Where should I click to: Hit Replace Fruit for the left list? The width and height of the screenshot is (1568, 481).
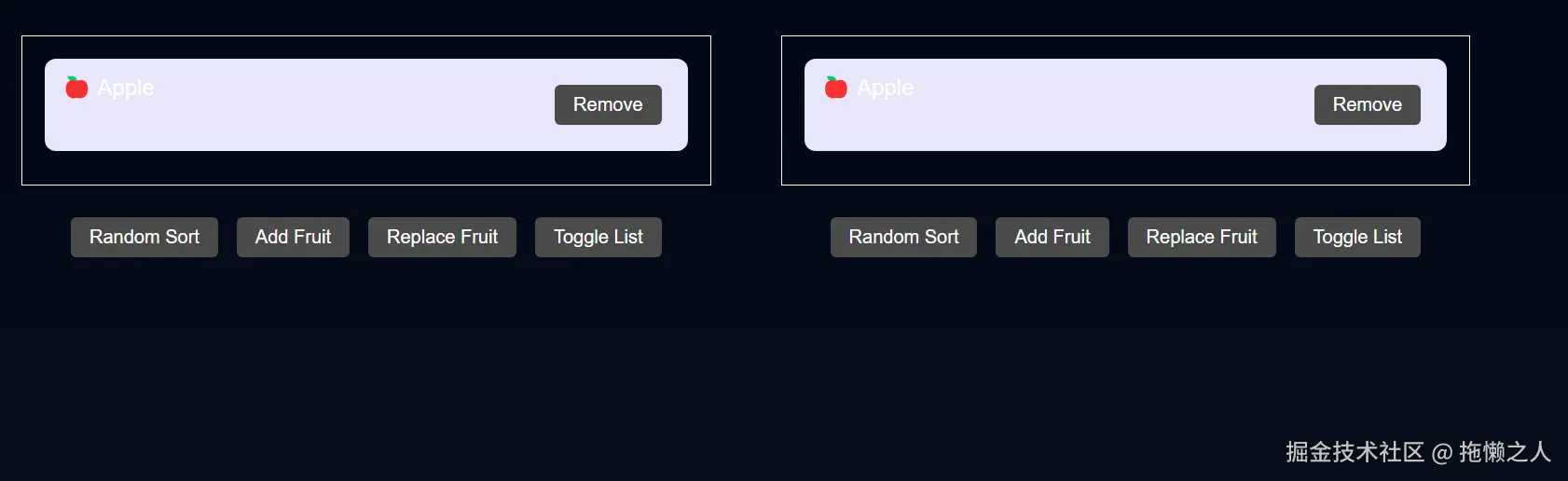tap(442, 237)
